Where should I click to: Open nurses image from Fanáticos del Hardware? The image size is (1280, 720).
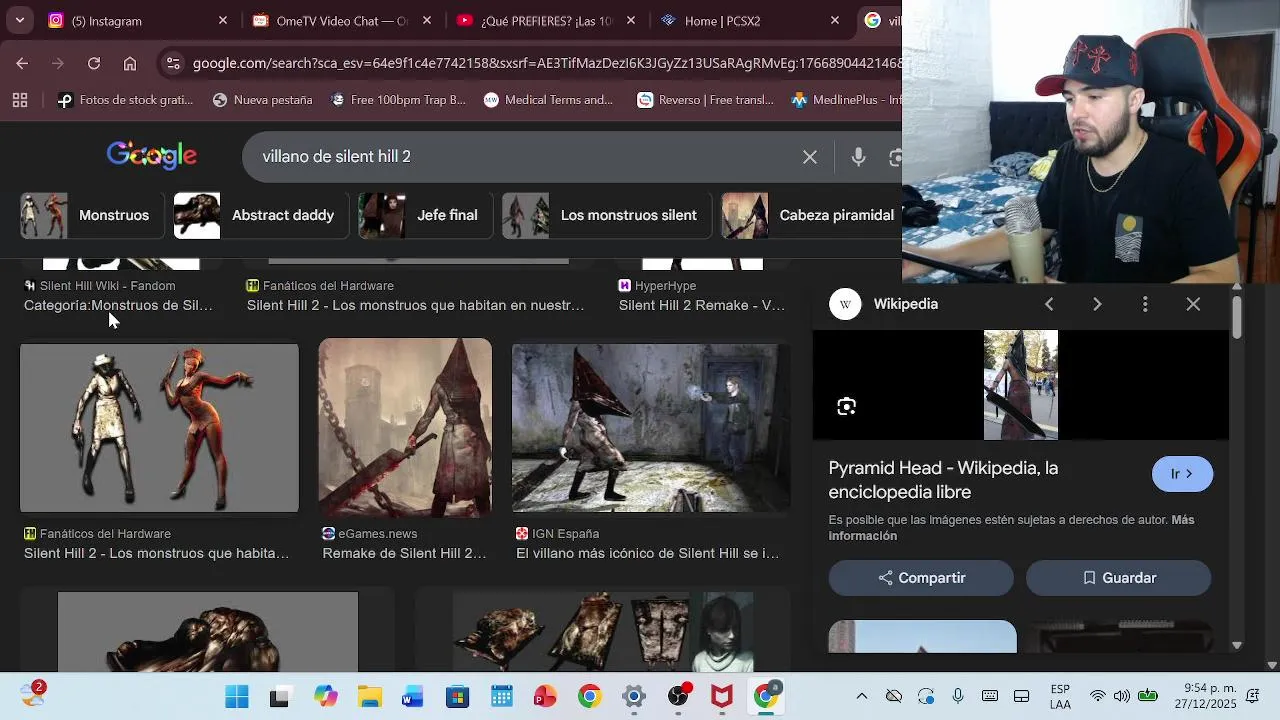click(x=159, y=428)
